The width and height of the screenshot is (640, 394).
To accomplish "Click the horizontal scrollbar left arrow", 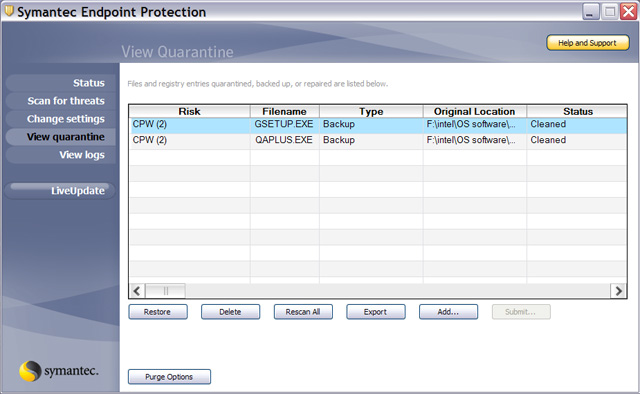I will (137, 291).
